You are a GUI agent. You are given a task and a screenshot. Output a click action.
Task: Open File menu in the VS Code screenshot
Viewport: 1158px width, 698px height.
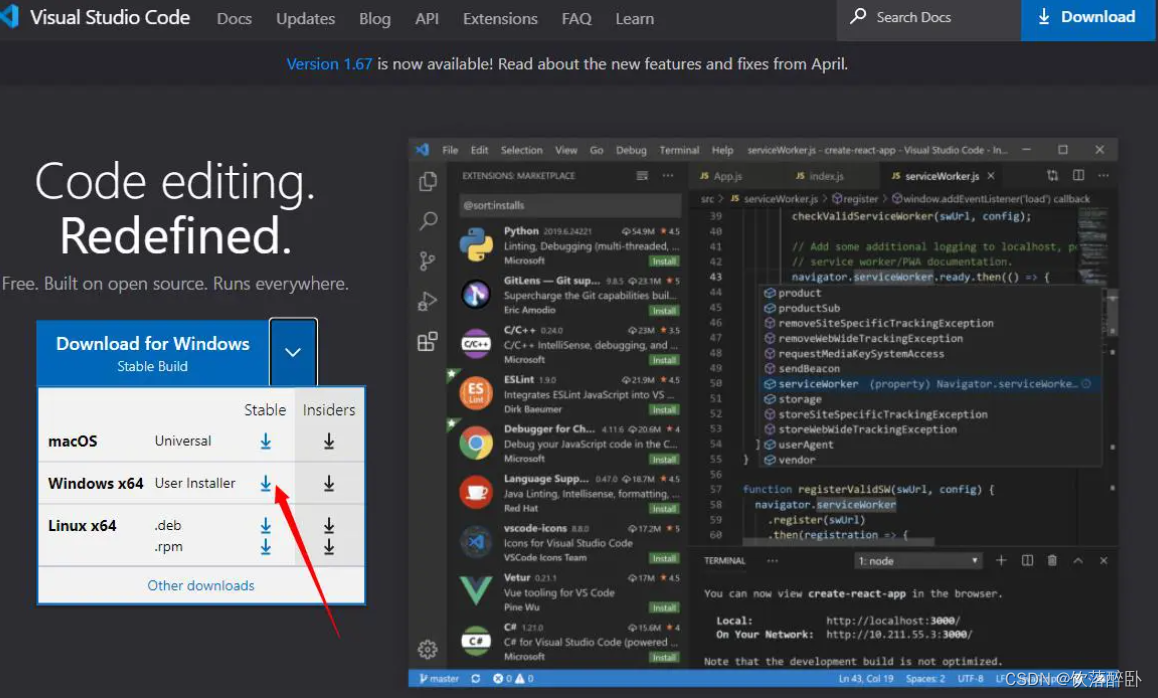[x=450, y=150]
